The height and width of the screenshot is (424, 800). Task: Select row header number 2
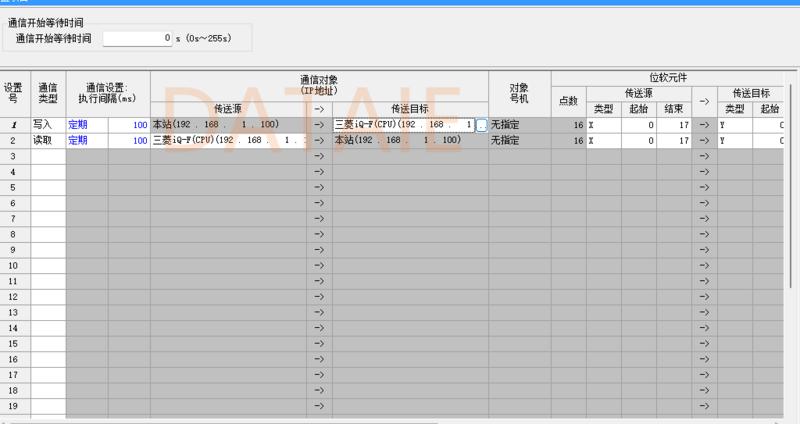tap(15, 140)
